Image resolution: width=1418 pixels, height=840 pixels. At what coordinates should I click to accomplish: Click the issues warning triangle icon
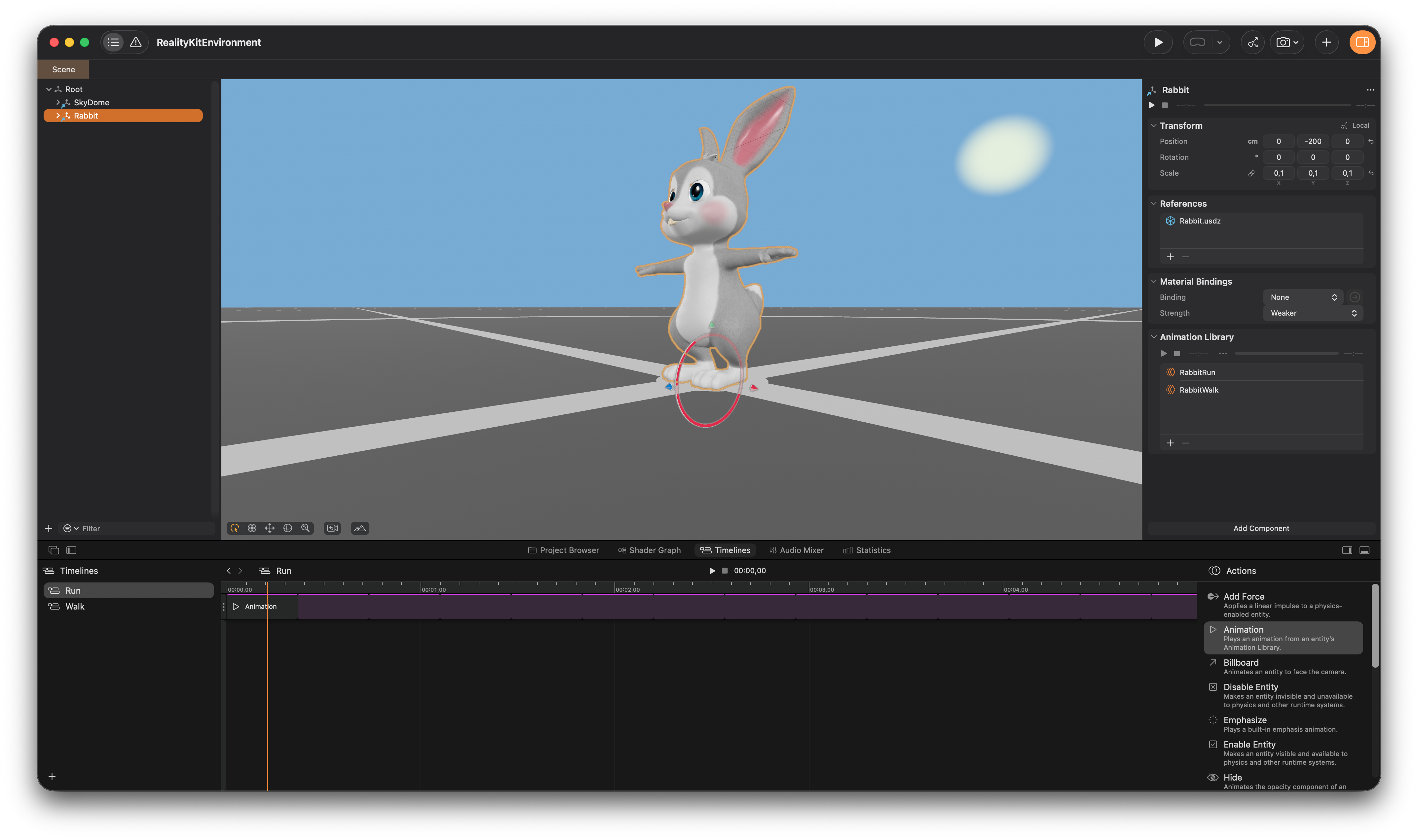click(x=136, y=43)
